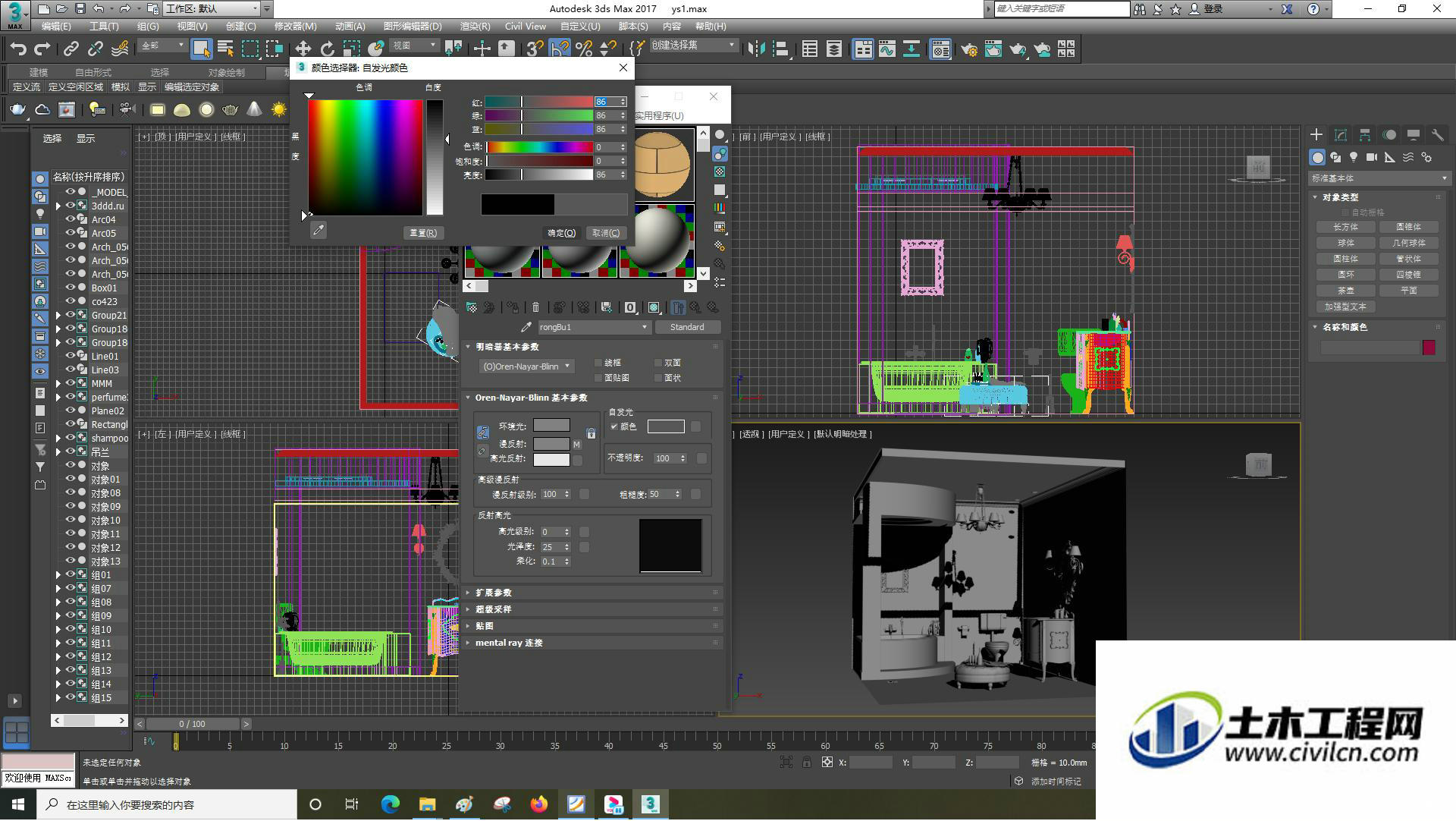Click the Redo arrow in main toolbar
The height and width of the screenshot is (821, 1456).
42,49
